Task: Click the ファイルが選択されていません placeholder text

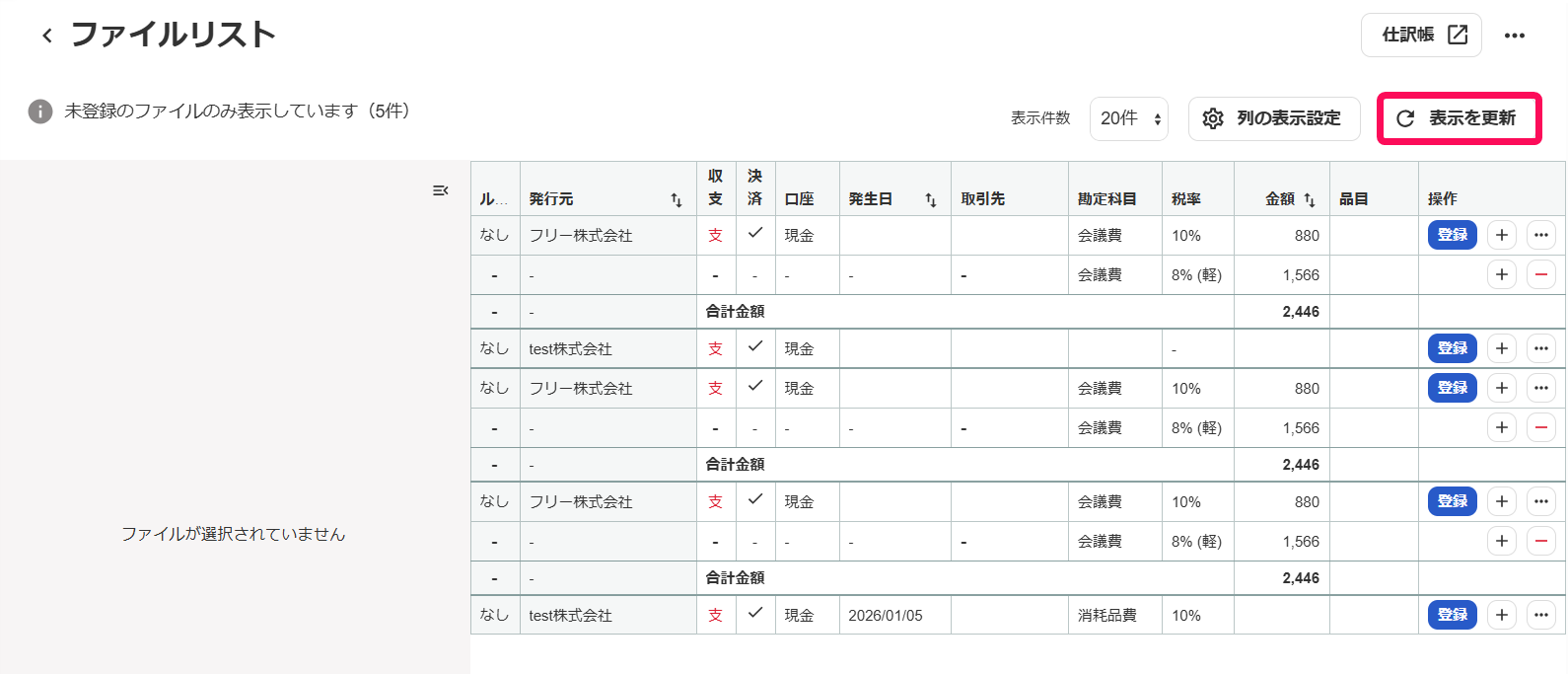Action: (x=234, y=534)
